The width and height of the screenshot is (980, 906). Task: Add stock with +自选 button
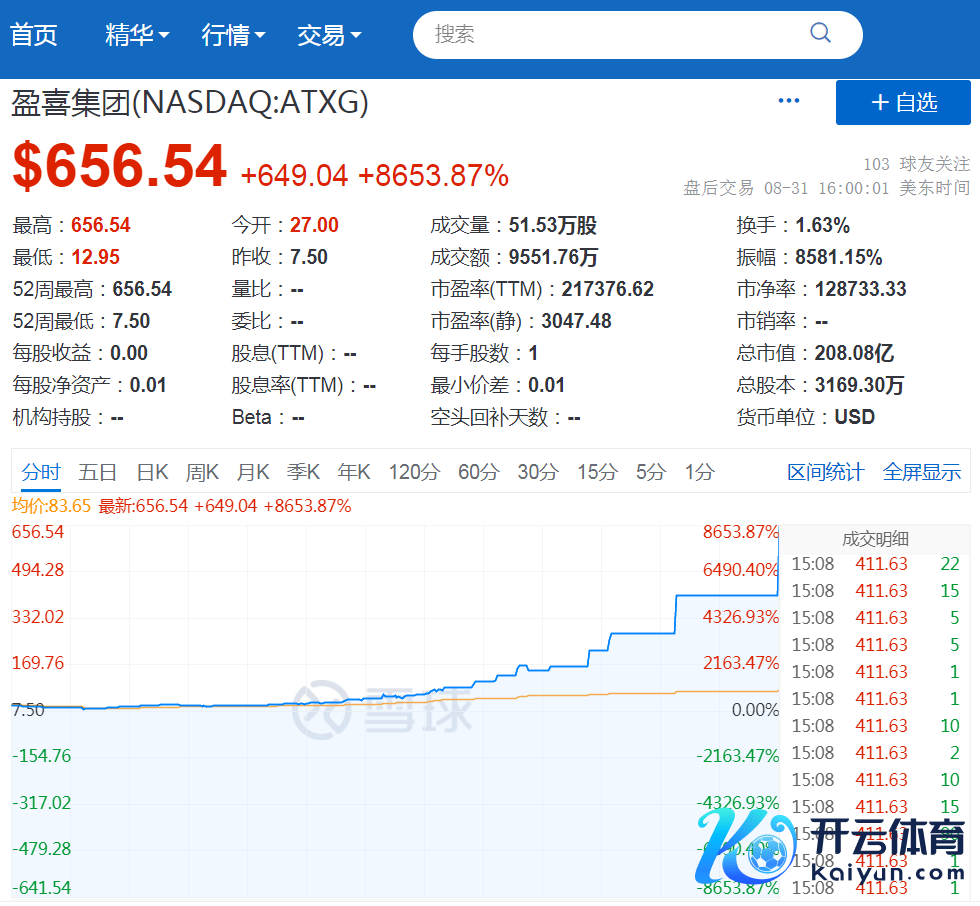tap(903, 102)
